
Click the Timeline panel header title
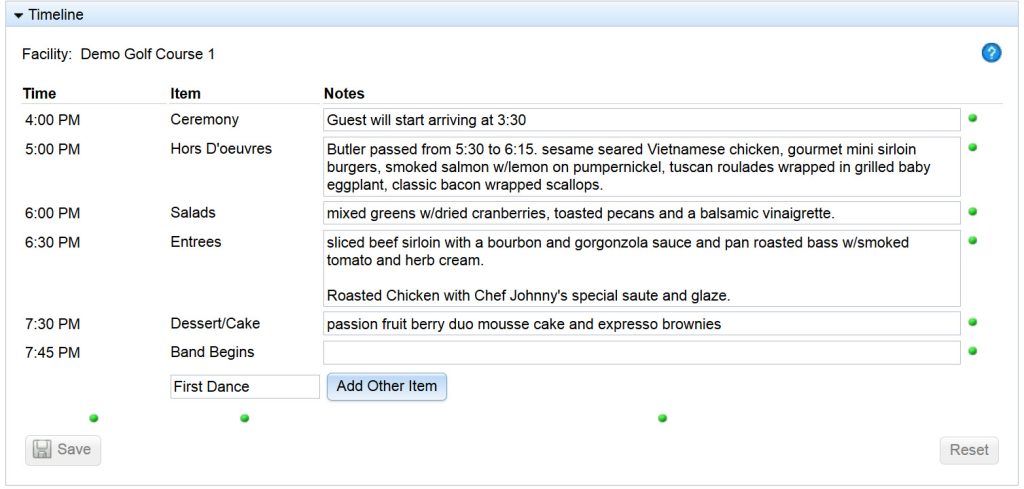click(56, 14)
